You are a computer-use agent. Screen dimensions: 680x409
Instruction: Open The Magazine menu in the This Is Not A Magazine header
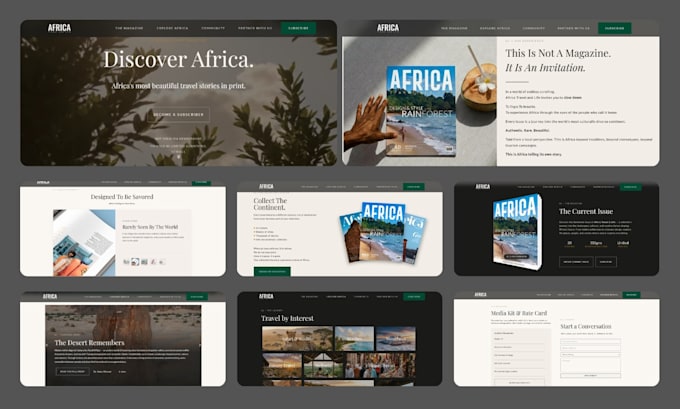[454, 28]
